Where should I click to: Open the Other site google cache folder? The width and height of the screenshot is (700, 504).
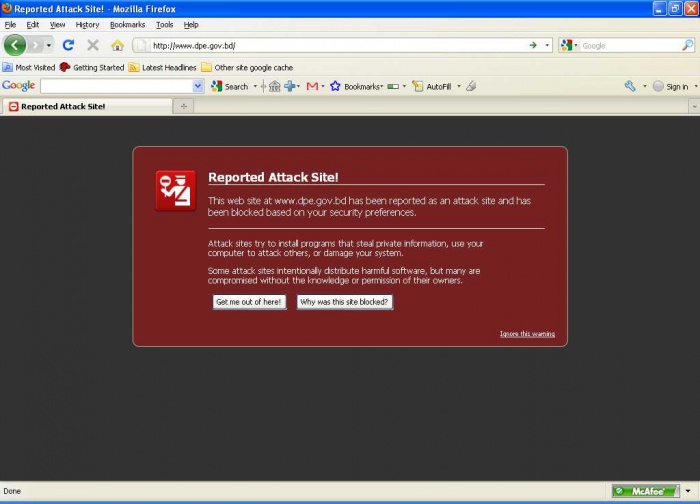coord(247,68)
